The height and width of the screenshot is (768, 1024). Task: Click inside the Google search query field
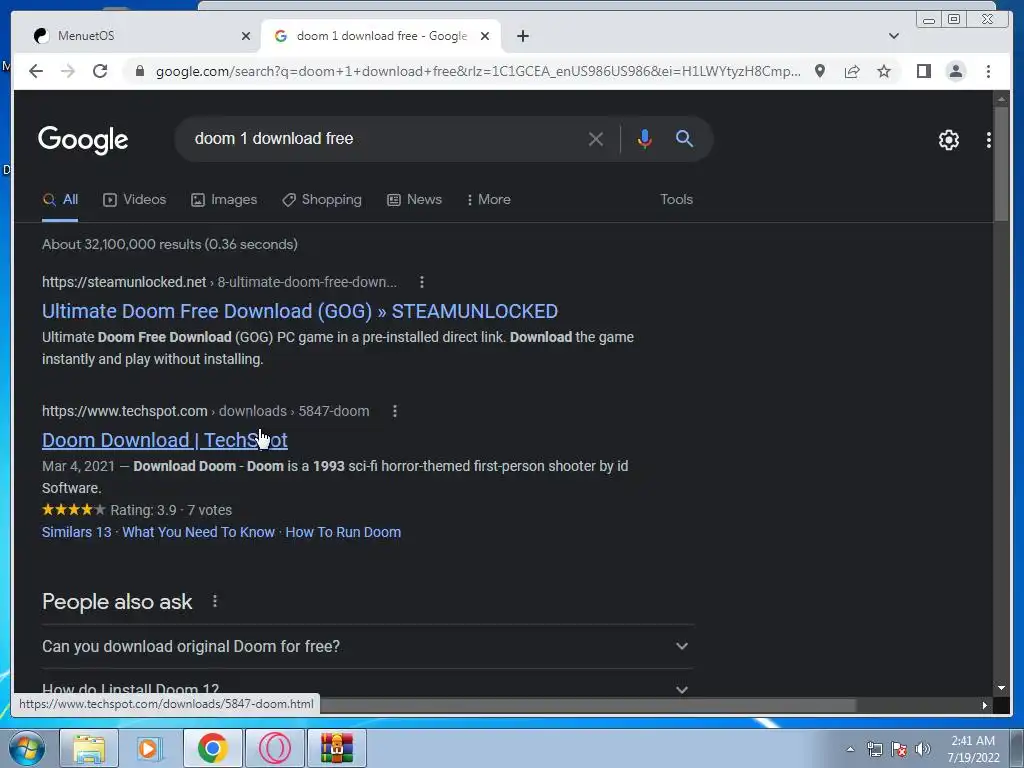pyautogui.click(x=385, y=139)
